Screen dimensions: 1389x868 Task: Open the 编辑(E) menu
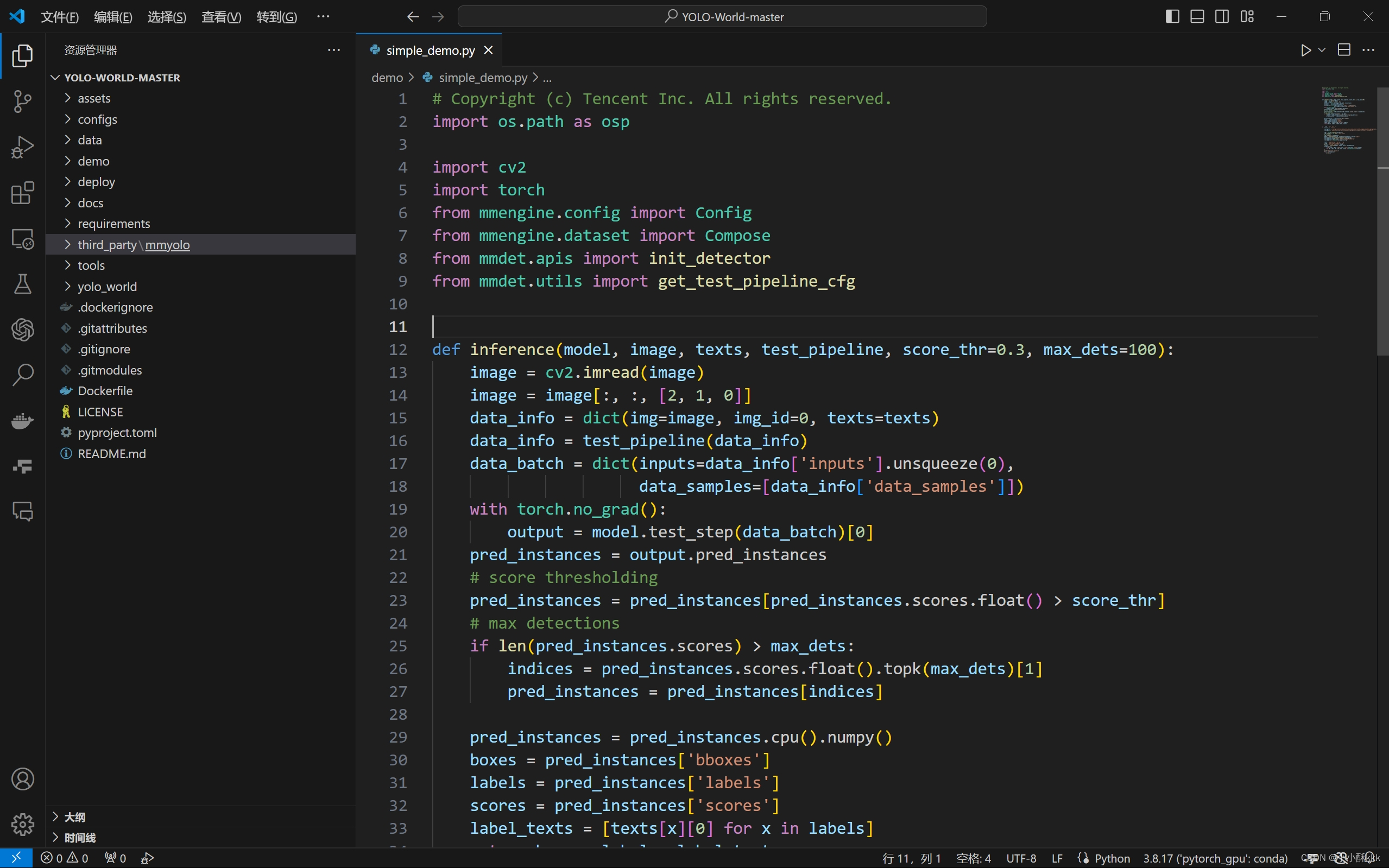coord(113,17)
